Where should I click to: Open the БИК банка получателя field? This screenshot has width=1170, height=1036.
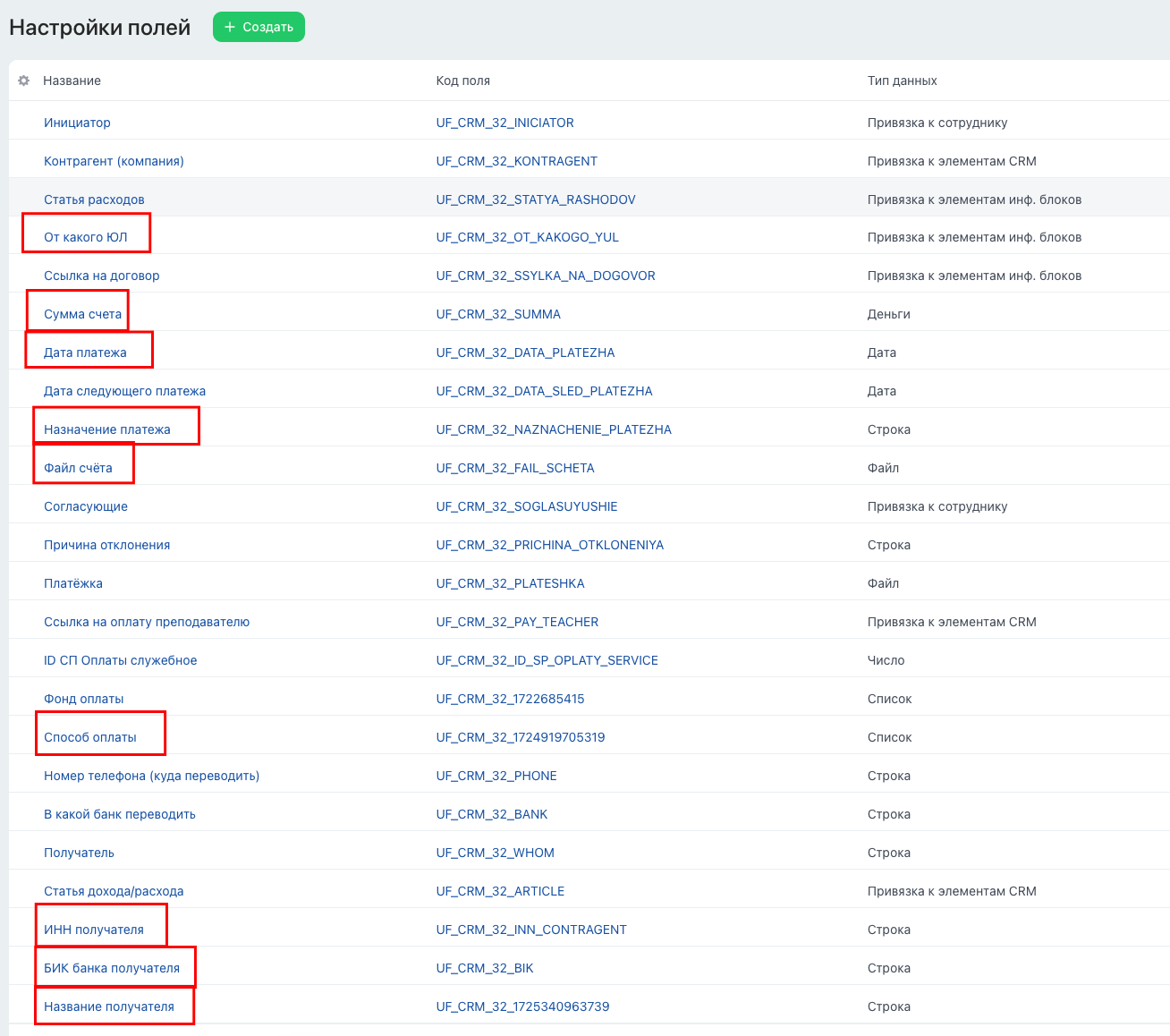tap(112, 968)
